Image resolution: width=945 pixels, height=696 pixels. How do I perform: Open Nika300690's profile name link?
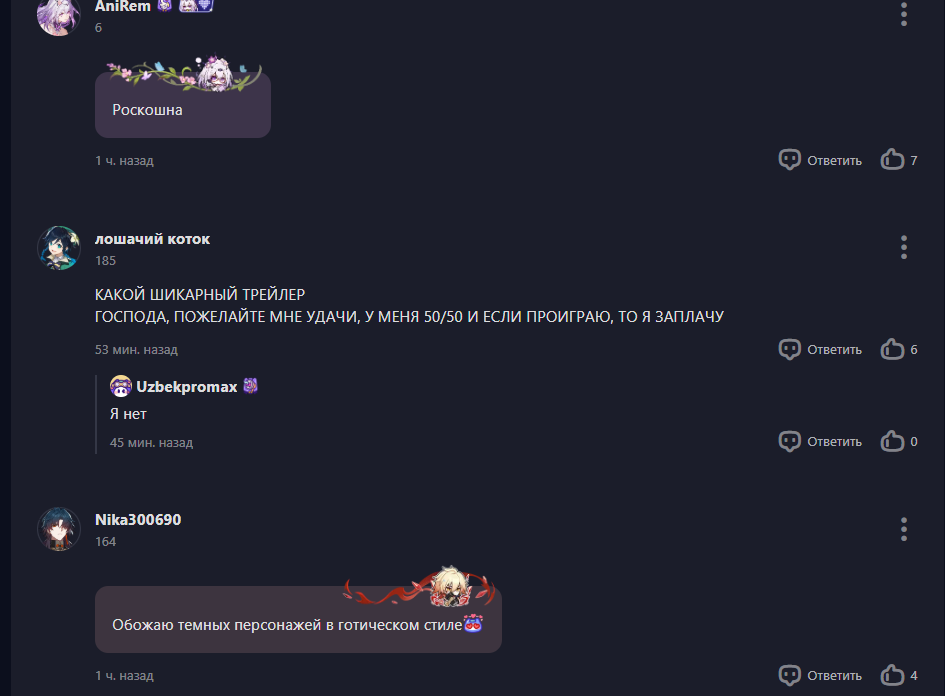click(x=138, y=519)
